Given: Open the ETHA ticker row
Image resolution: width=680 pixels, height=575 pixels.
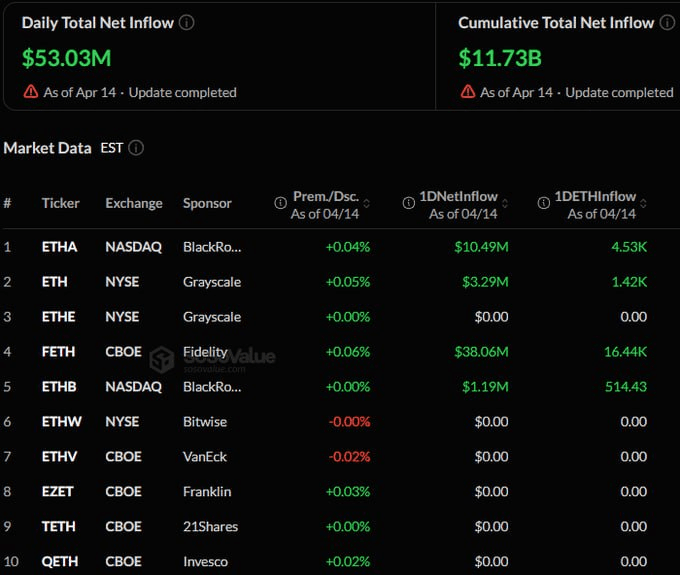Looking at the screenshot, I should pyautogui.click(x=59, y=247).
